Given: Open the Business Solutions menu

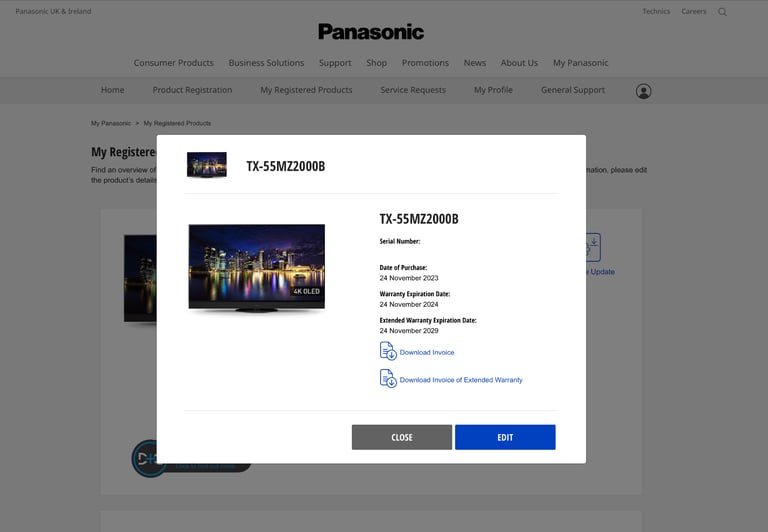Looking at the screenshot, I should tap(266, 63).
